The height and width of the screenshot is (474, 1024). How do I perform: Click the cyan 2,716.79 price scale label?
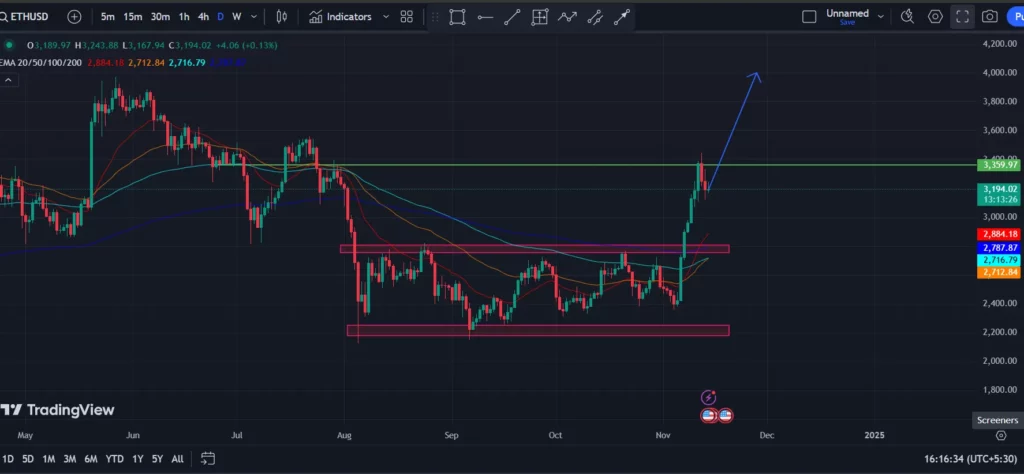997,260
